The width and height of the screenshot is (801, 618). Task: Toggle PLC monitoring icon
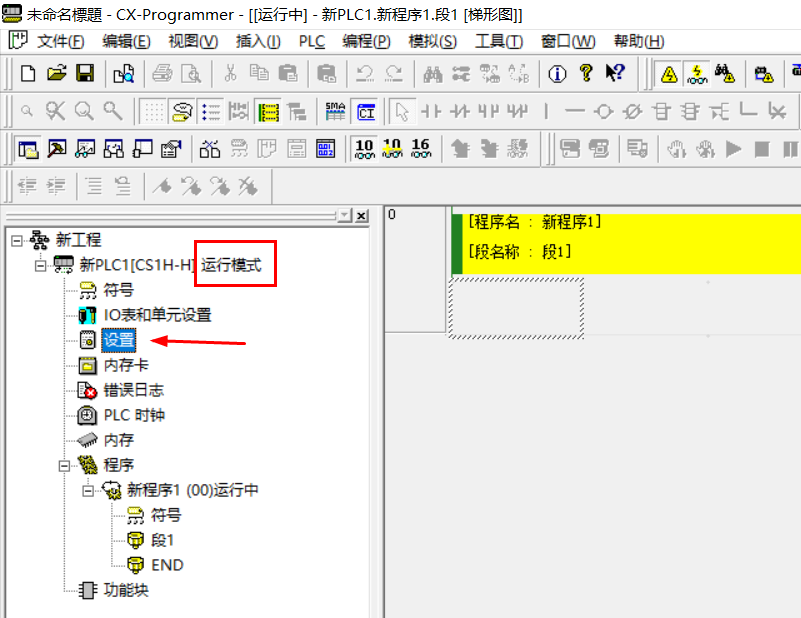697,75
